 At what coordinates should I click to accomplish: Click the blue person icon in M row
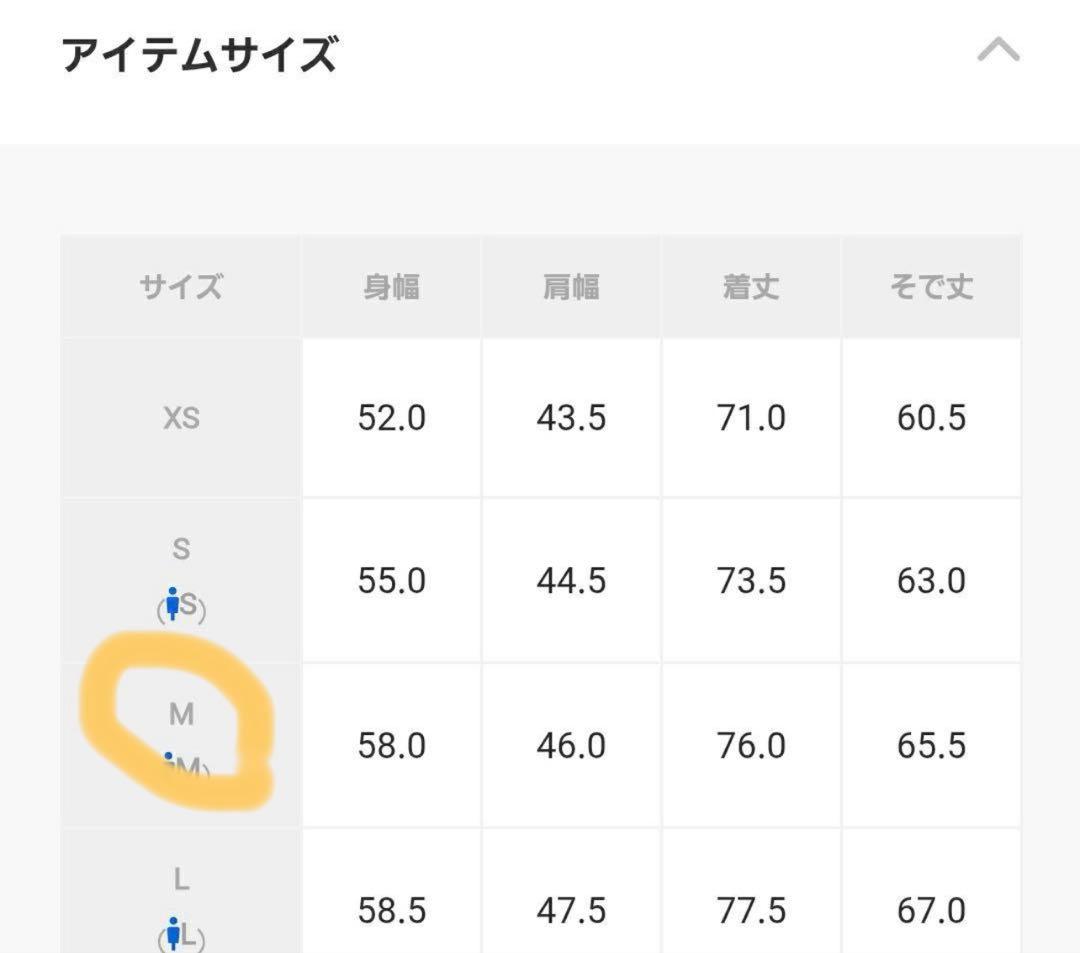click(169, 764)
